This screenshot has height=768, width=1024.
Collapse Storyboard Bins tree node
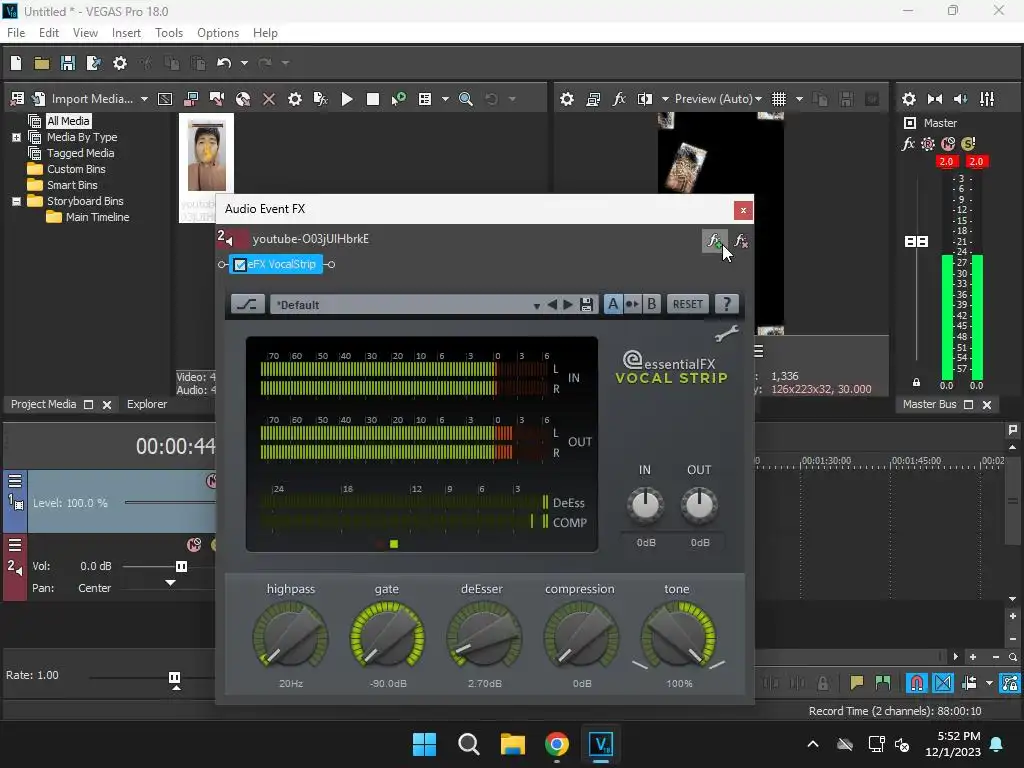point(16,201)
